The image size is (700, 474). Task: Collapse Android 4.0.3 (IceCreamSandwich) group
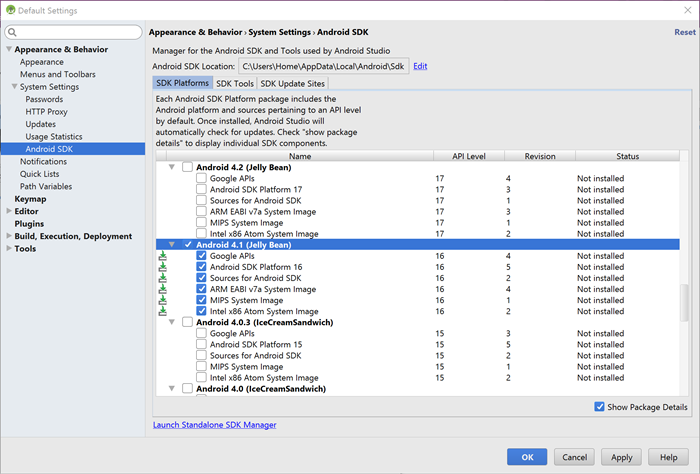pos(171,322)
